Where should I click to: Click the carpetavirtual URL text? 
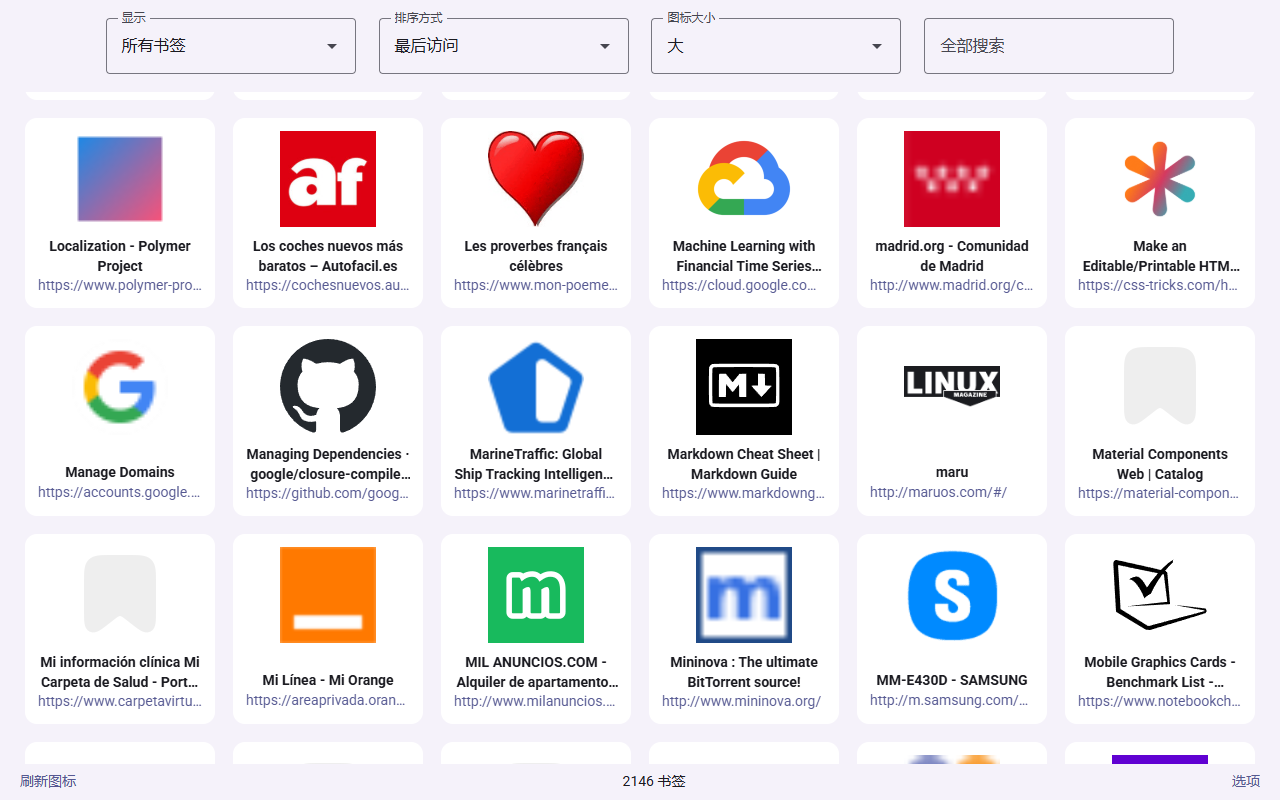click(x=120, y=701)
